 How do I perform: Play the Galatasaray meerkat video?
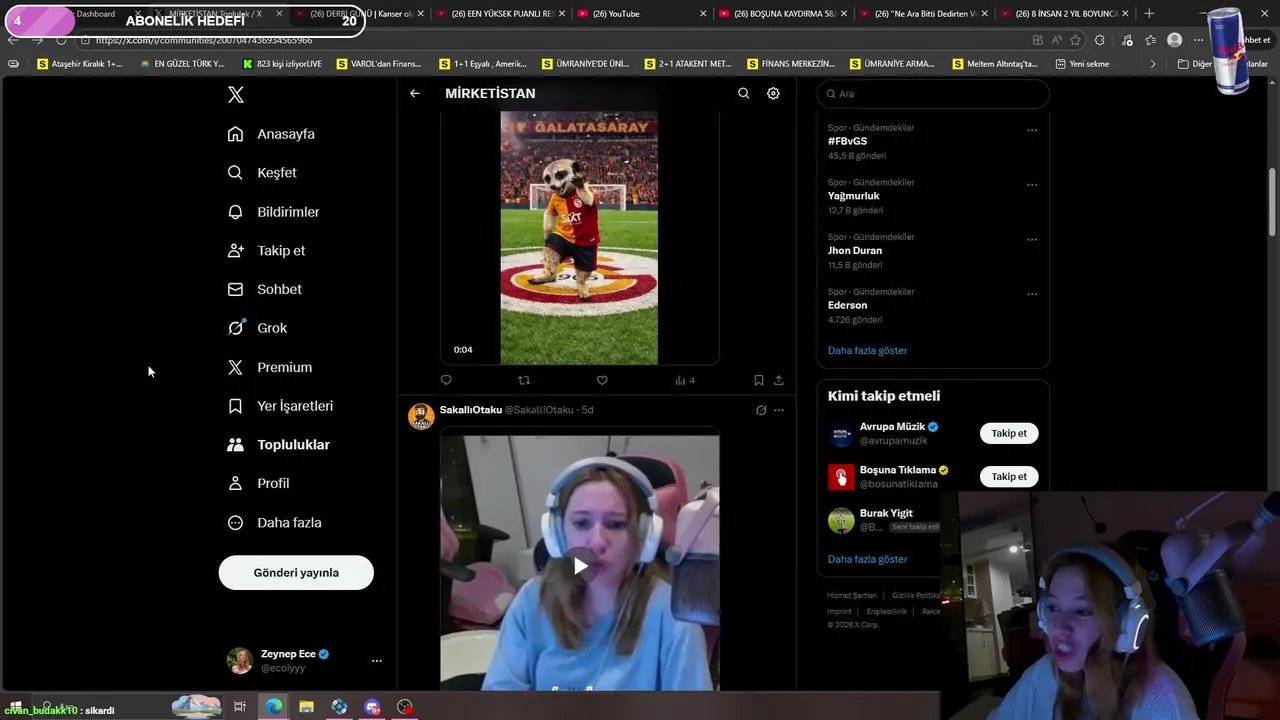579,238
